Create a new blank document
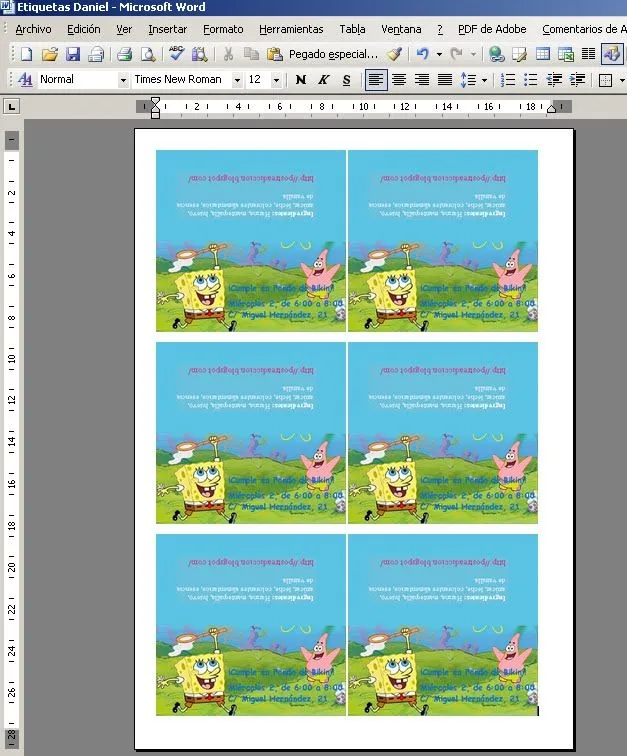The height and width of the screenshot is (756, 627). coord(27,54)
